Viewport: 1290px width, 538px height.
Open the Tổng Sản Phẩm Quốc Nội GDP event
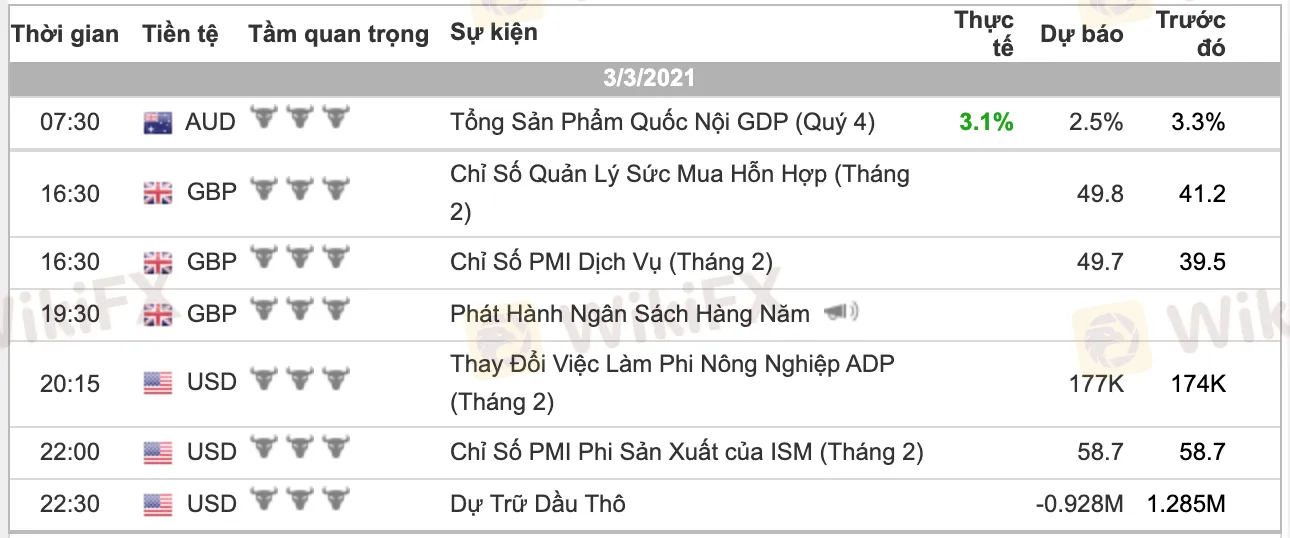(x=663, y=122)
